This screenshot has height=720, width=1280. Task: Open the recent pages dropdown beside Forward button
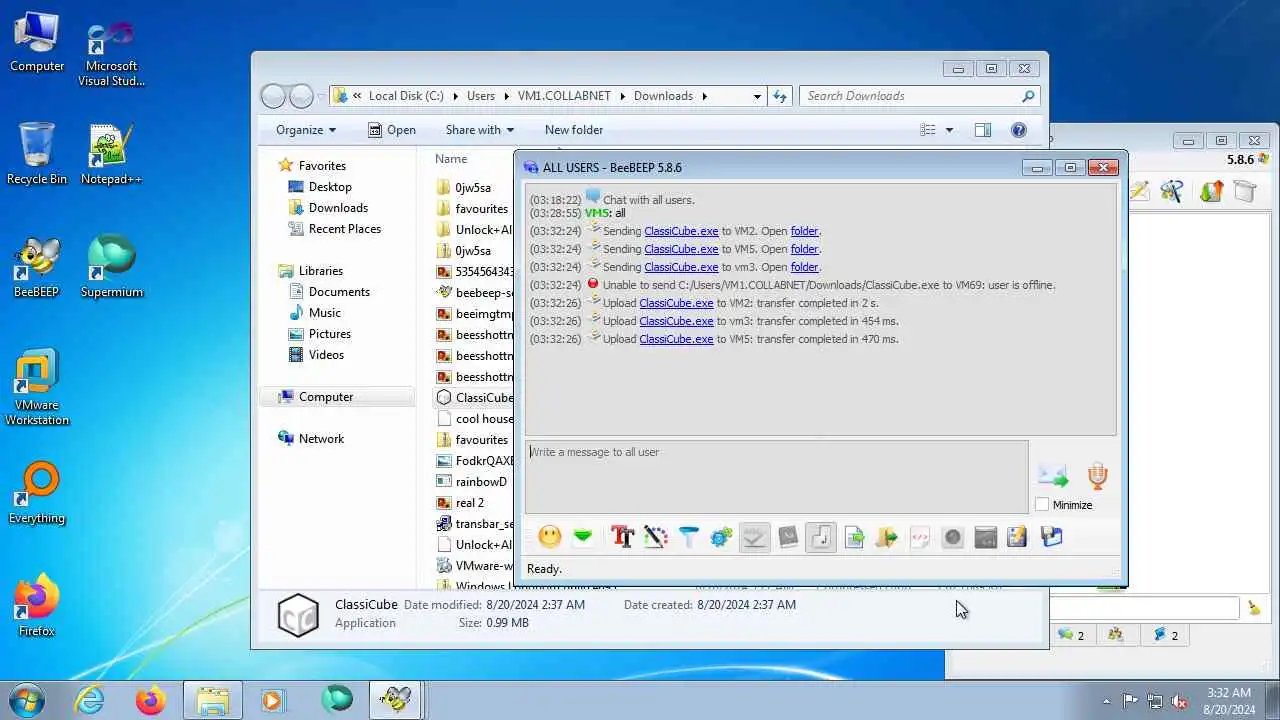tap(321, 96)
